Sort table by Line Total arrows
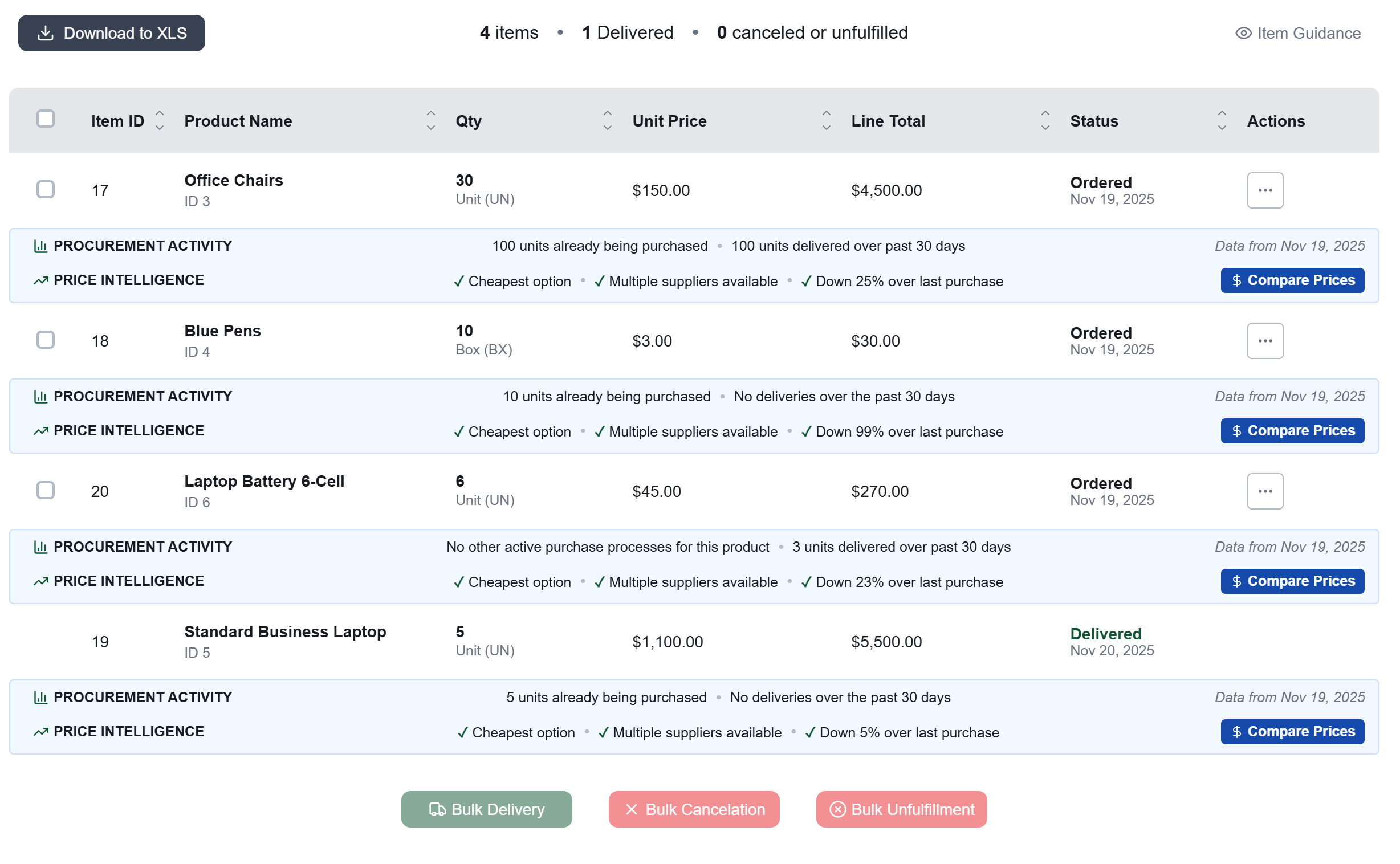The width and height of the screenshot is (1400, 864). point(1046,121)
